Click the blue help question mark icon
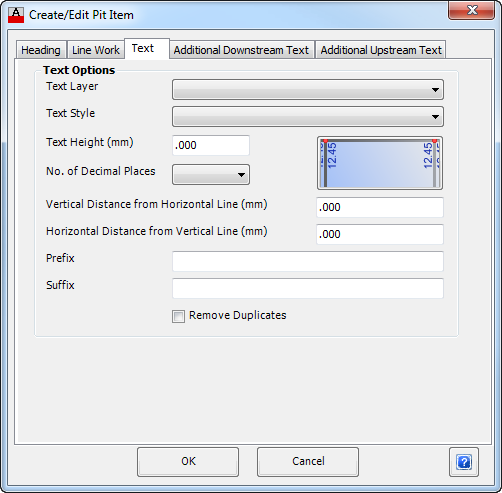502x493 pixels. click(464, 462)
